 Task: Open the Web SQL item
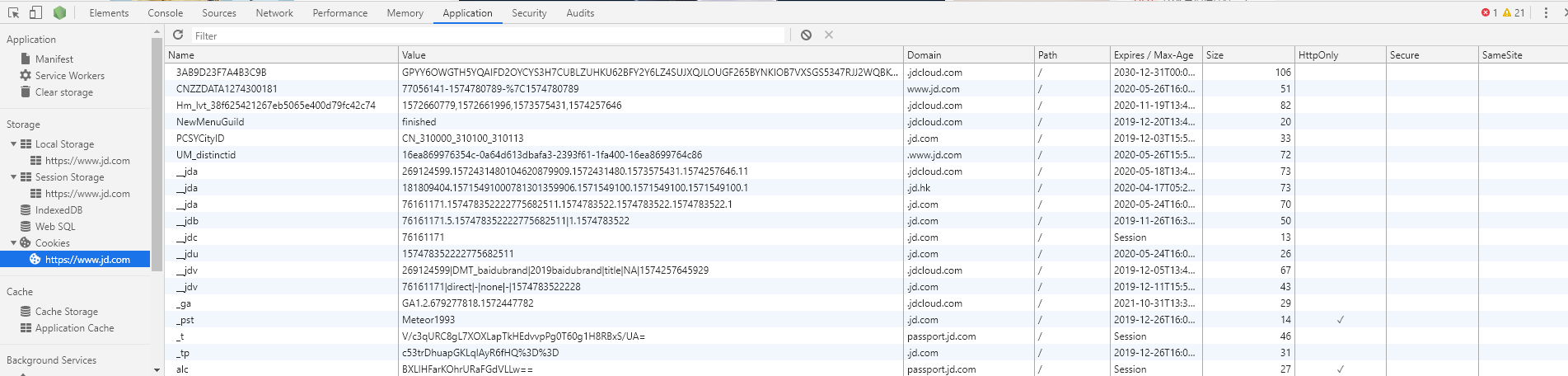pyautogui.click(x=54, y=227)
